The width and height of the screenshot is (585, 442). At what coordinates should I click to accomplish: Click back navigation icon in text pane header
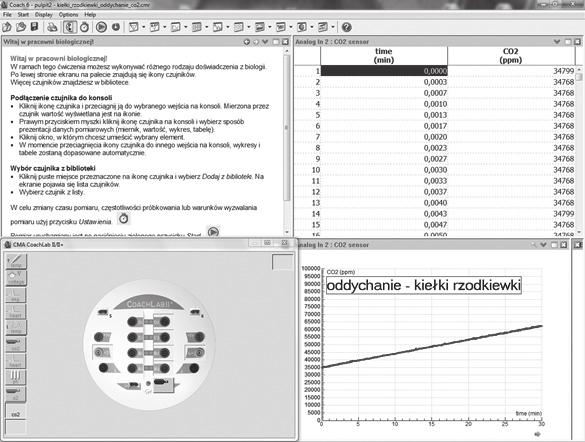point(247,42)
